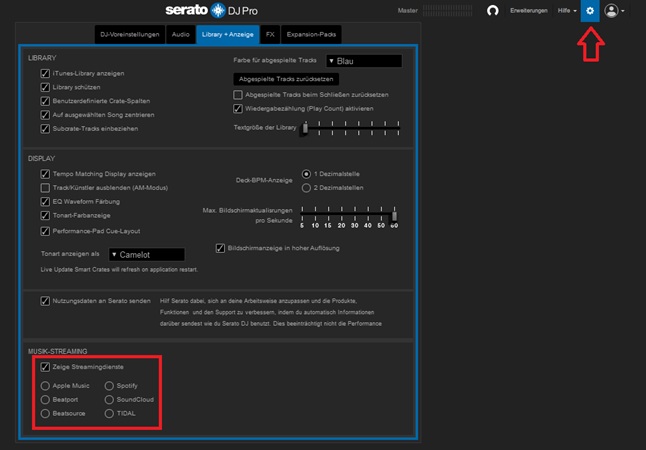646x450 pixels.
Task: Click the LIBRARY section heading
Action: (42, 58)
